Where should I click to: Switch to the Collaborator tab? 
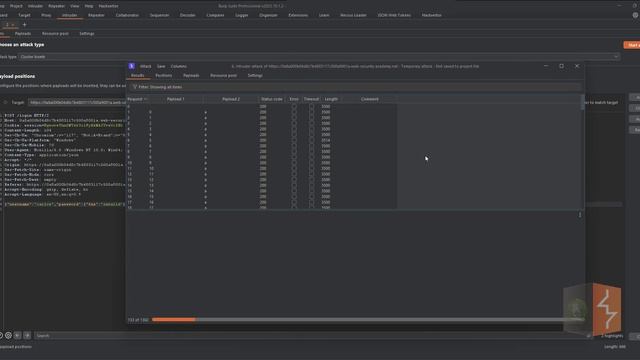(x=127, y=15)
